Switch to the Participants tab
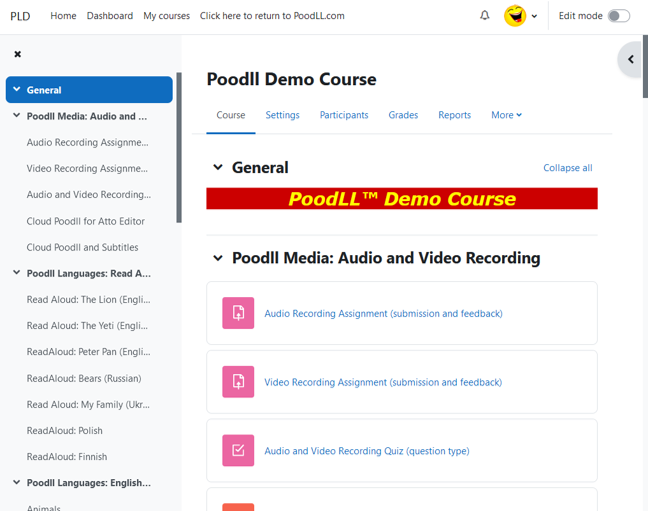The width and height of the screenshot is (648, 511). coord(344,115)
